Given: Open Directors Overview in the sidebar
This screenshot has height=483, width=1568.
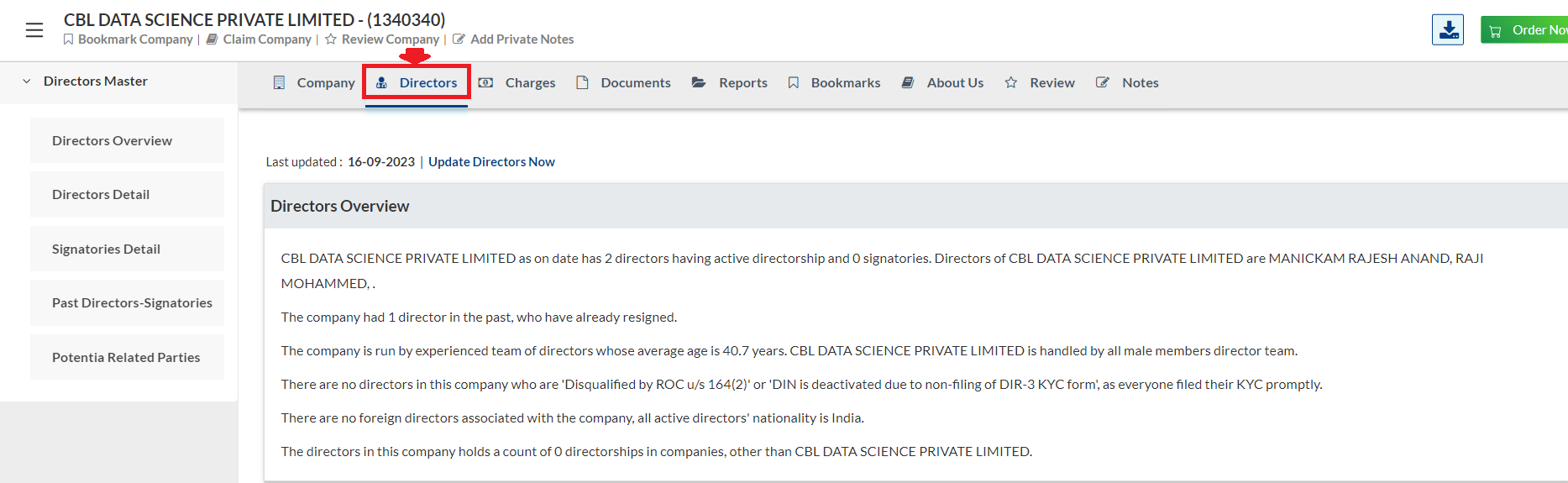Looking at the screenshot, I should 127,140.
